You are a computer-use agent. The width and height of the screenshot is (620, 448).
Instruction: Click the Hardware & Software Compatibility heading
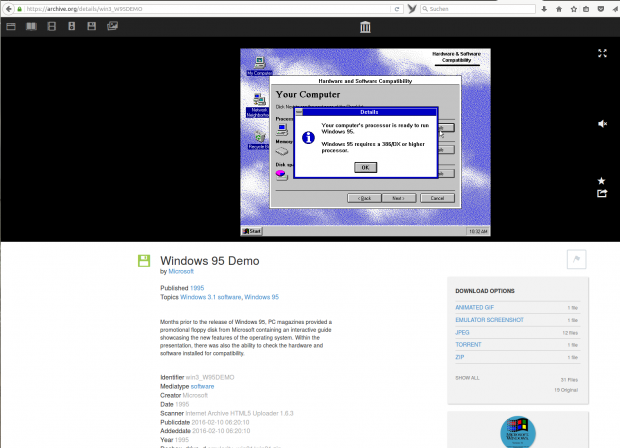pos(457,57)
